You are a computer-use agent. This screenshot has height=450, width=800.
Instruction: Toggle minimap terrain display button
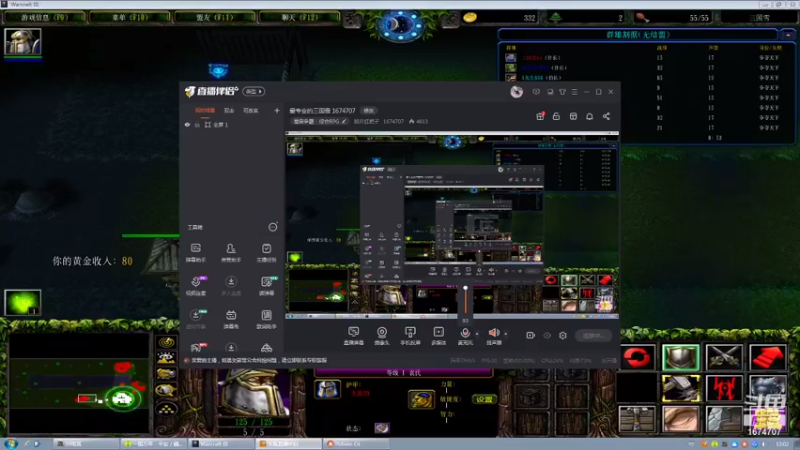pos(166,358)
